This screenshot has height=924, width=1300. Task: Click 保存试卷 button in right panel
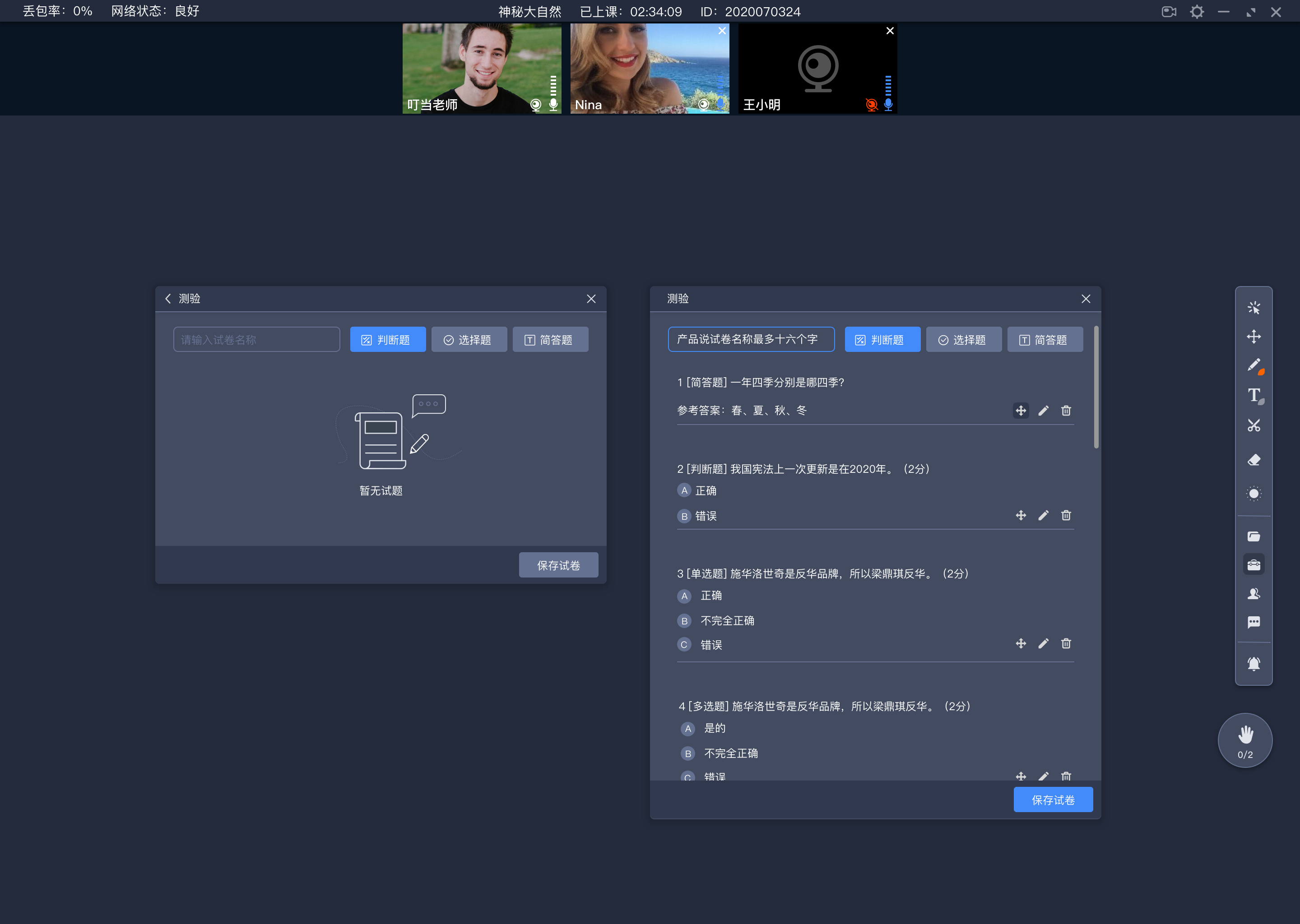tap(1053, 799)
